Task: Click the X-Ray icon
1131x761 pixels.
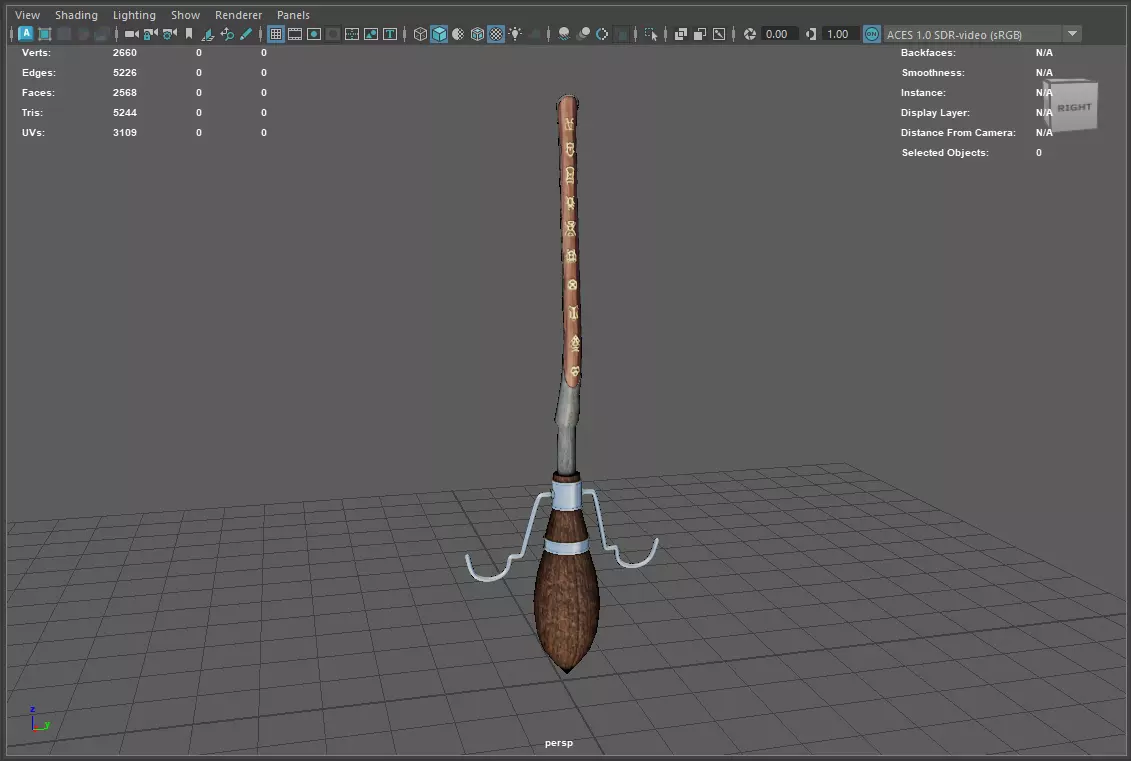Action: click(x=681, y=34)
